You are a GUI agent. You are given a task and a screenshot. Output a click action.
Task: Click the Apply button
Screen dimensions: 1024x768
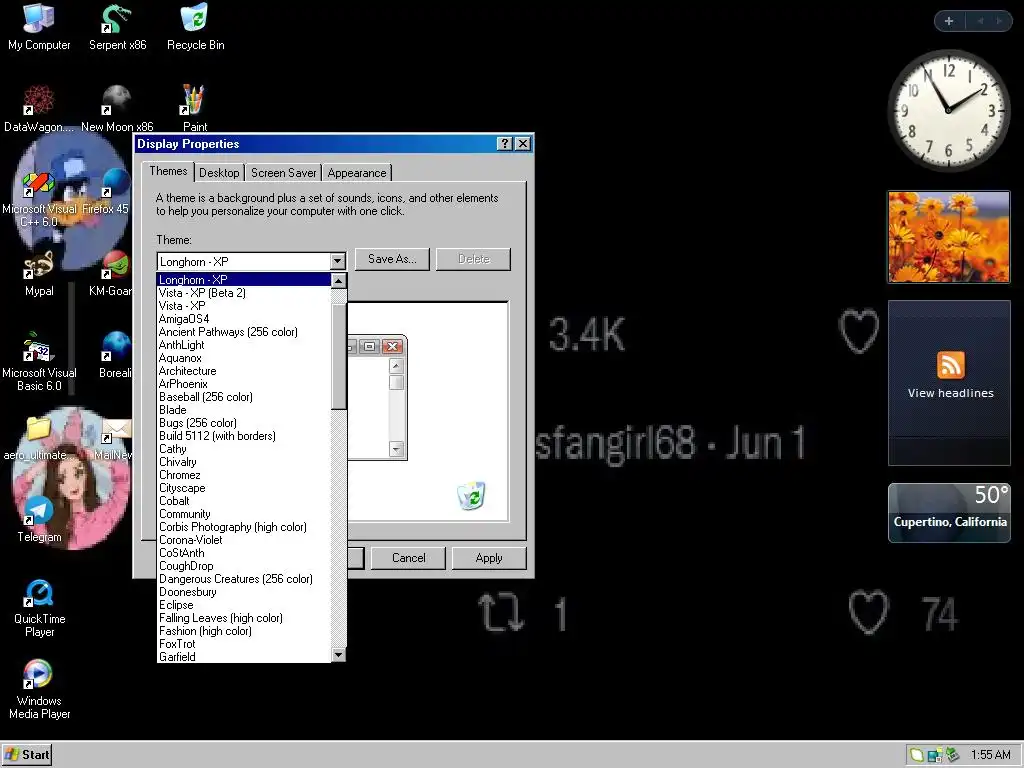click(x=488, y=558)
